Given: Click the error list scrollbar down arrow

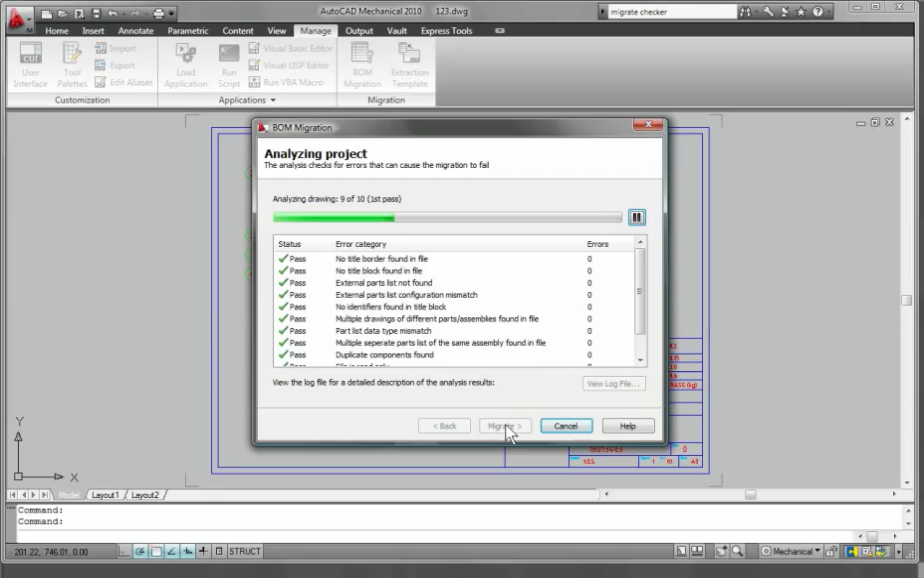Looking at the screenshot, I should click(640, 360).
